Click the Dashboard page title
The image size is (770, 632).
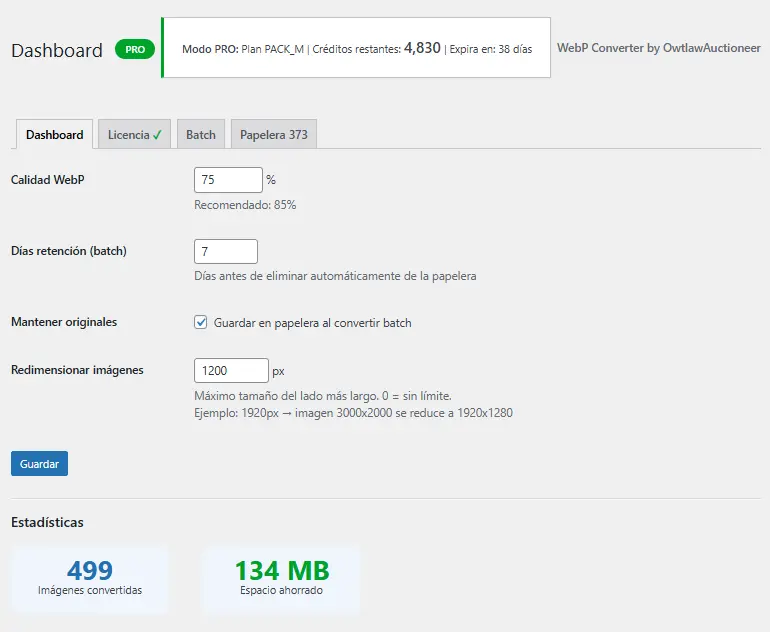57,50
